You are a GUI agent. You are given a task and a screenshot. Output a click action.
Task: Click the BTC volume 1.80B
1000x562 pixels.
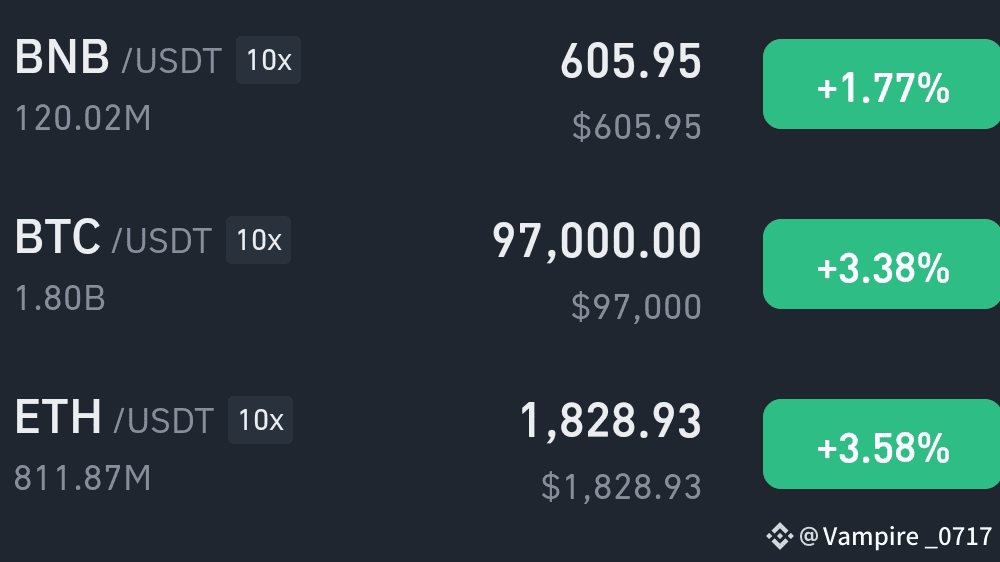point(60,299)
